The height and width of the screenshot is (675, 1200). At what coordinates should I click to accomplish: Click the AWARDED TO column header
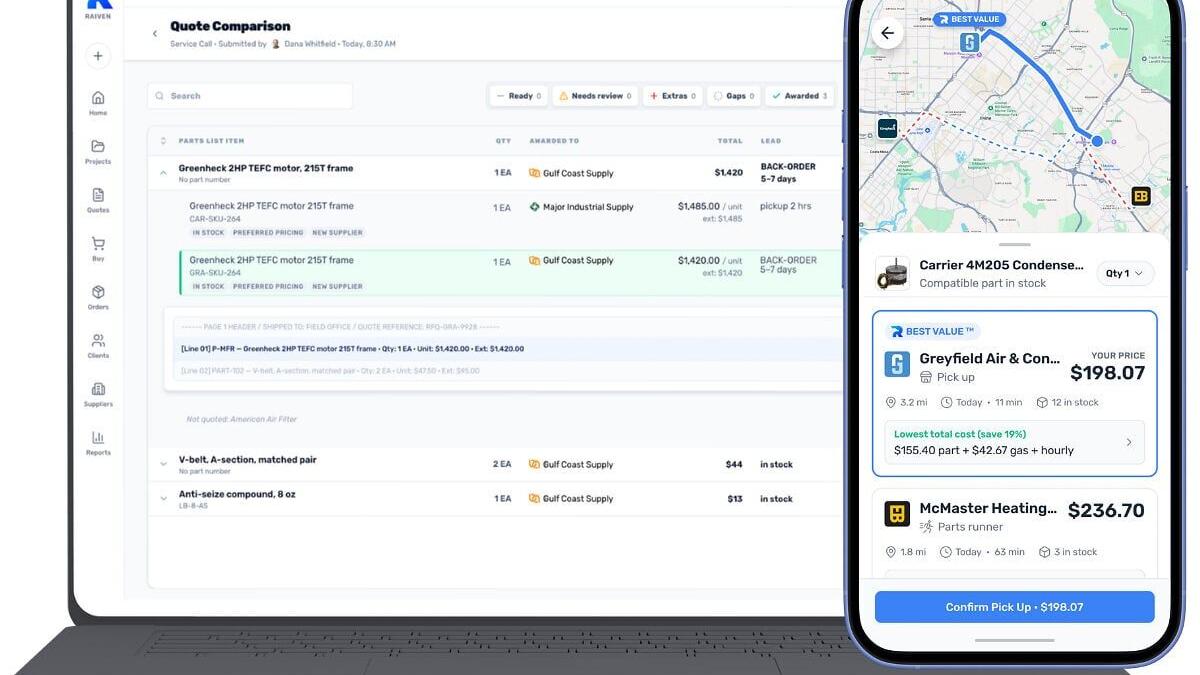pos(554,141)
